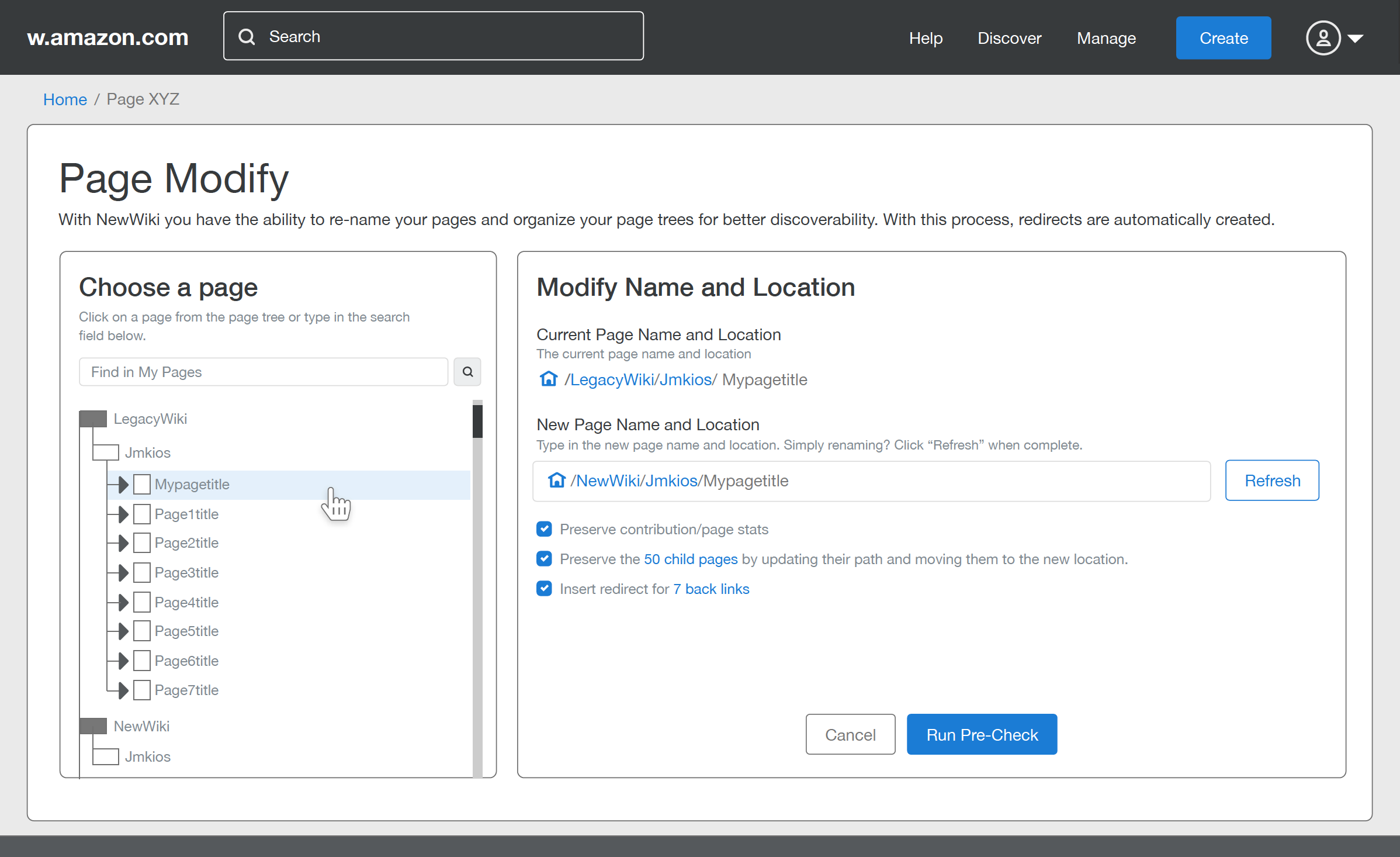This screenshot has height=857, width=1400.
Task: Click the NewWiki folder icon in tree
Action: (93, 726)
